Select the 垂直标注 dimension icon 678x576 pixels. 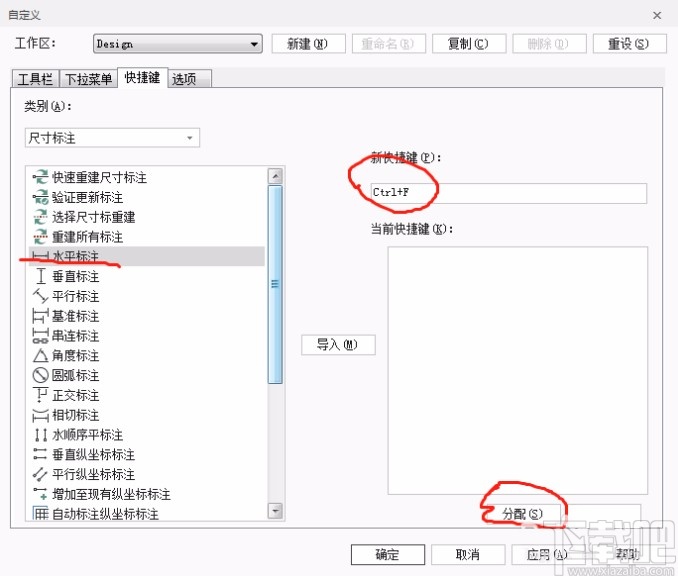(40, 276)
